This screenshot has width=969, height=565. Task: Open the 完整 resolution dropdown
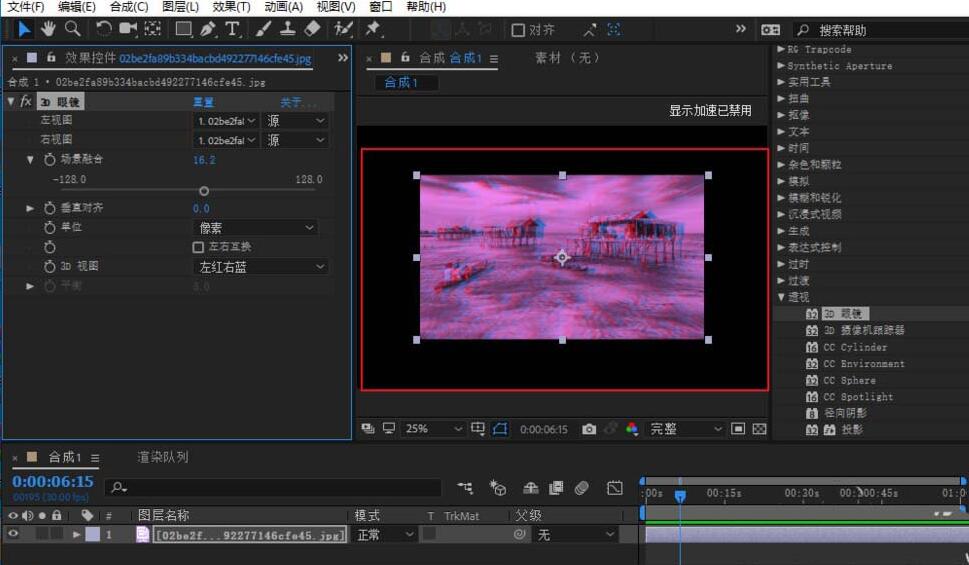click(685, 428)
